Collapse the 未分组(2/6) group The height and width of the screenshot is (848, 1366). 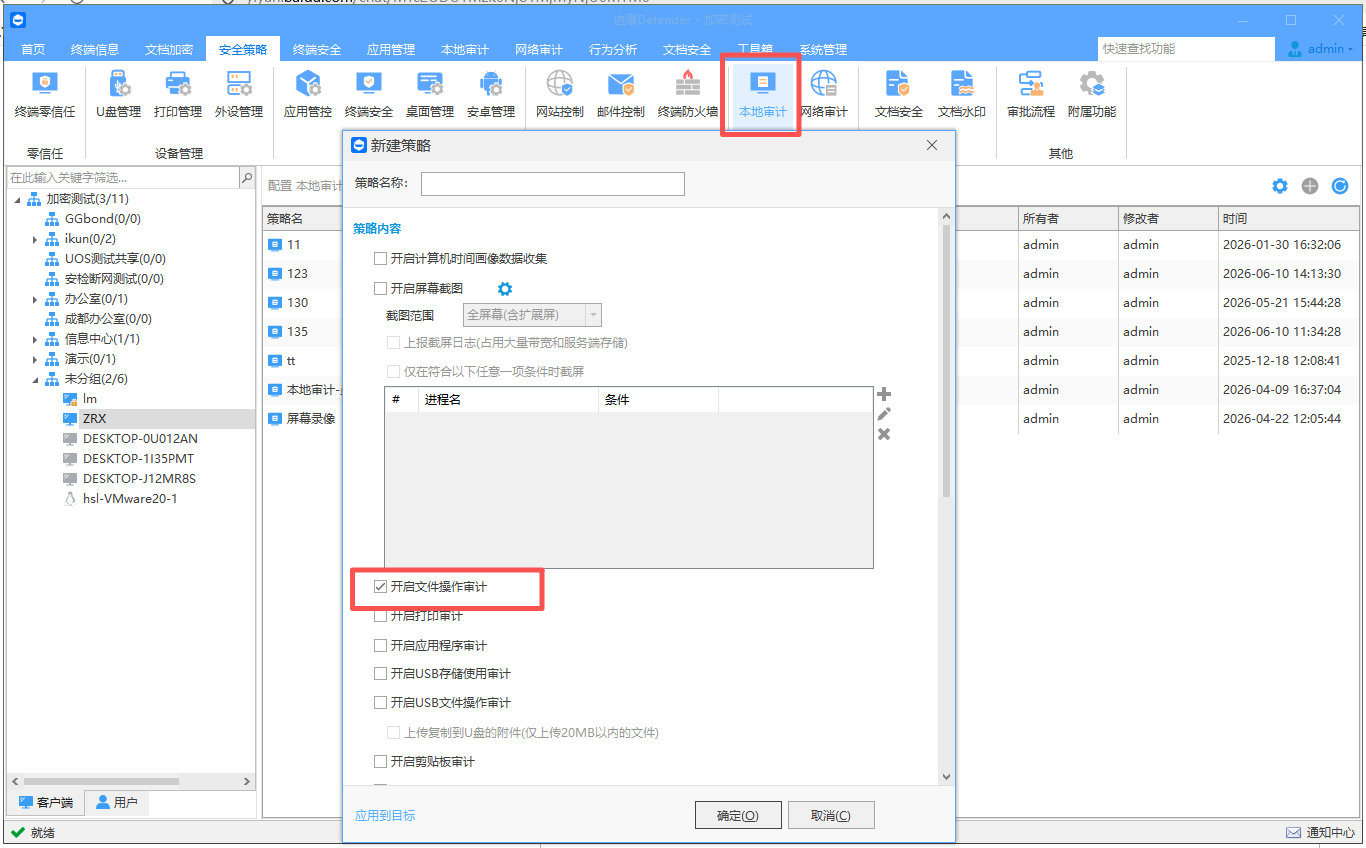[x=35, y=379]
